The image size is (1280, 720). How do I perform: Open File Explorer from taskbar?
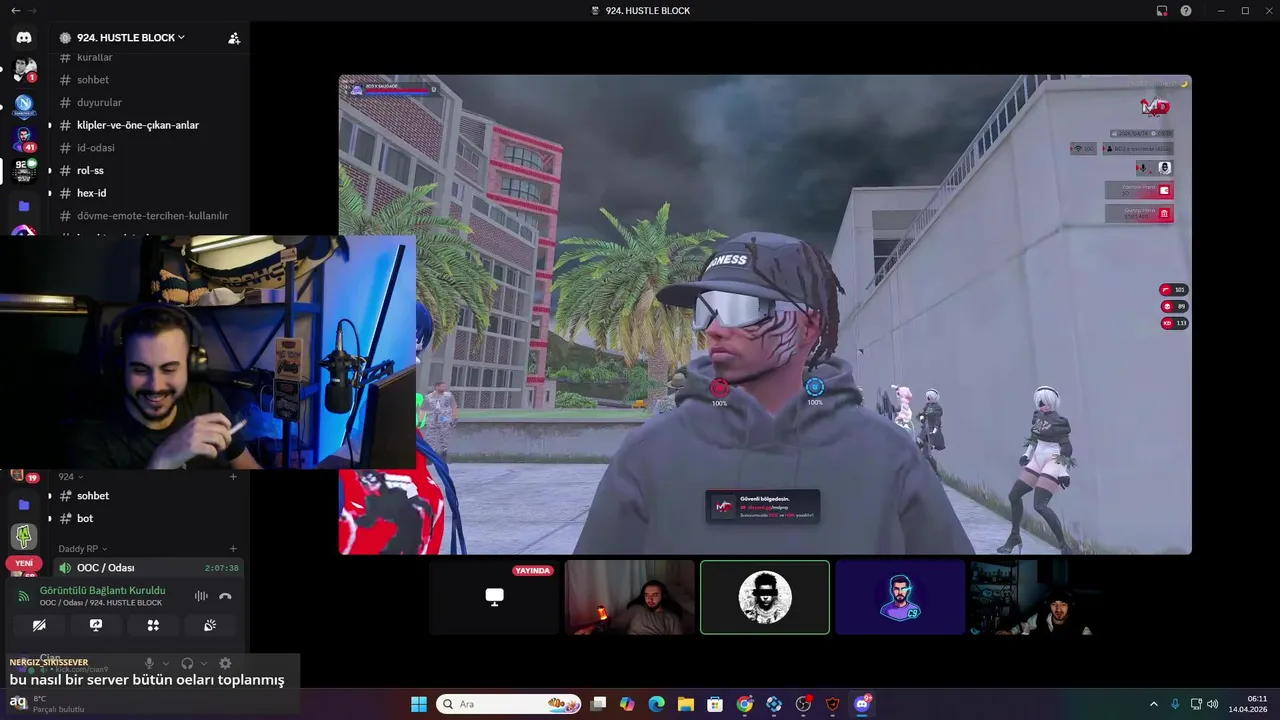(686, 704)
